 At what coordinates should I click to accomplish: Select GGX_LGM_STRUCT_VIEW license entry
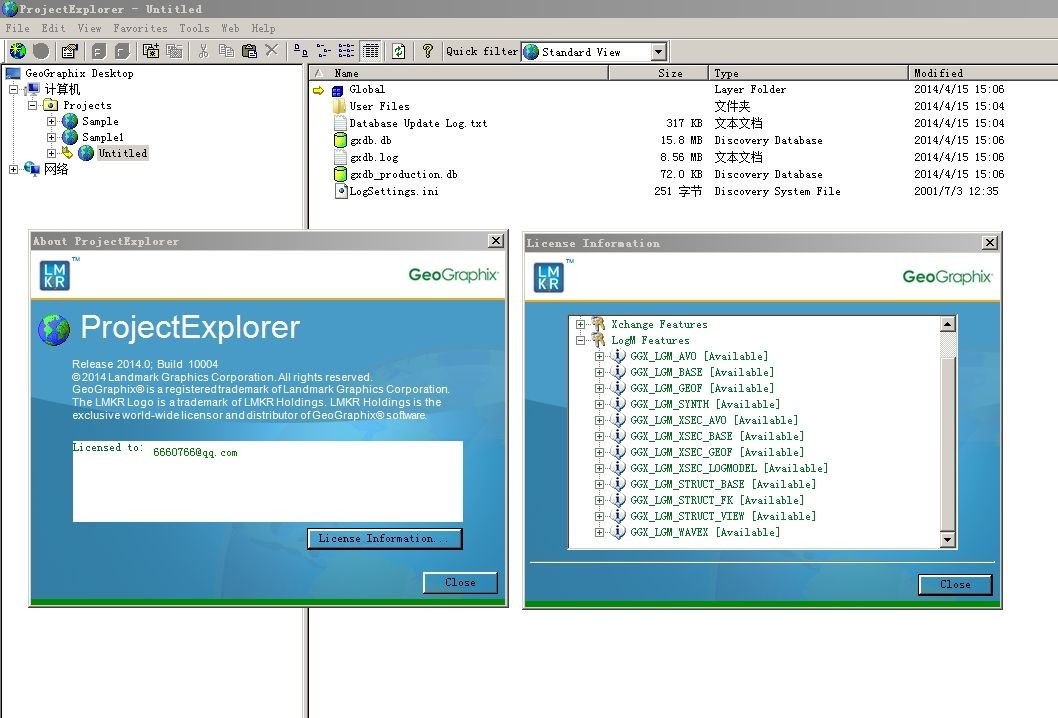click(723, 516)
